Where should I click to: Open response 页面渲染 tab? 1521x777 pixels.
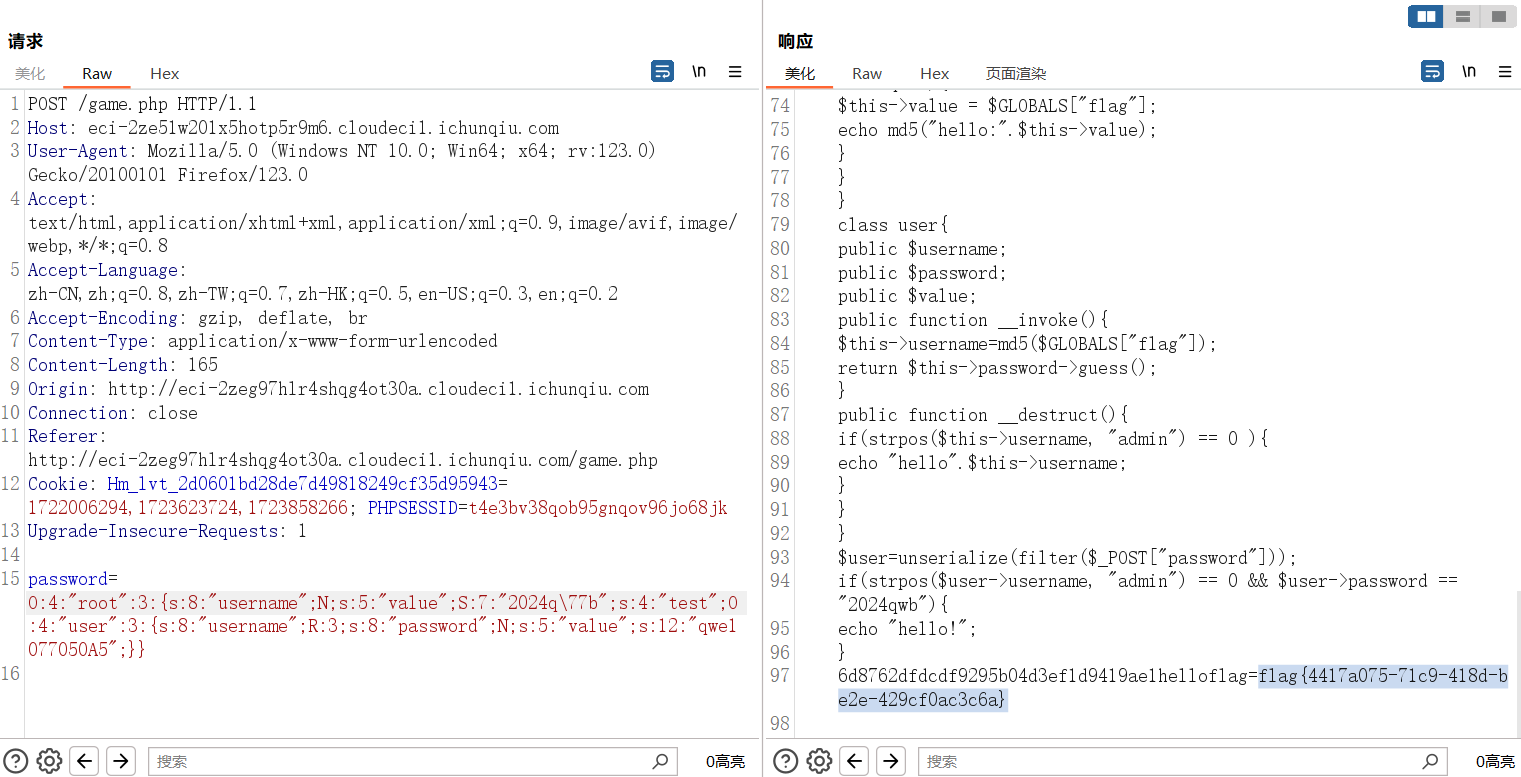1016,73
